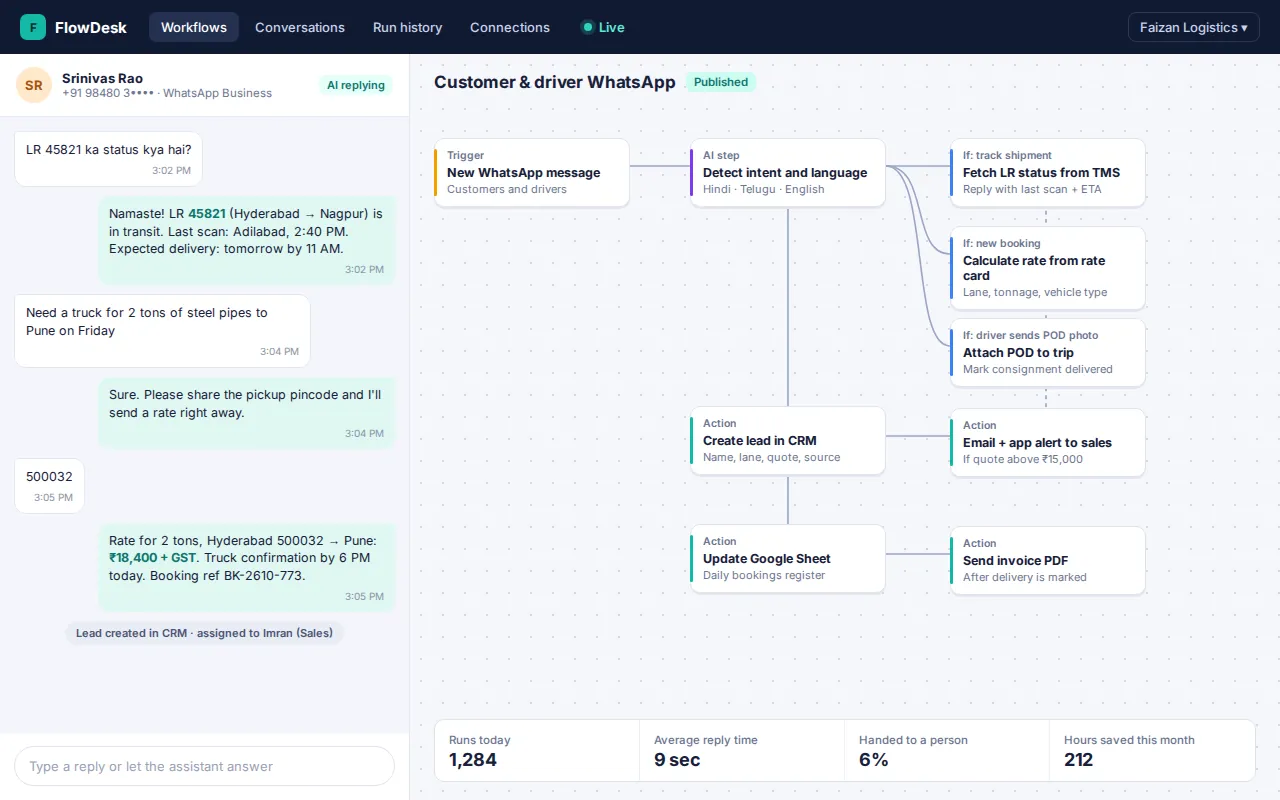
Task: Select the New WhatsApp message trigger node
Action: tap(532, 172)
